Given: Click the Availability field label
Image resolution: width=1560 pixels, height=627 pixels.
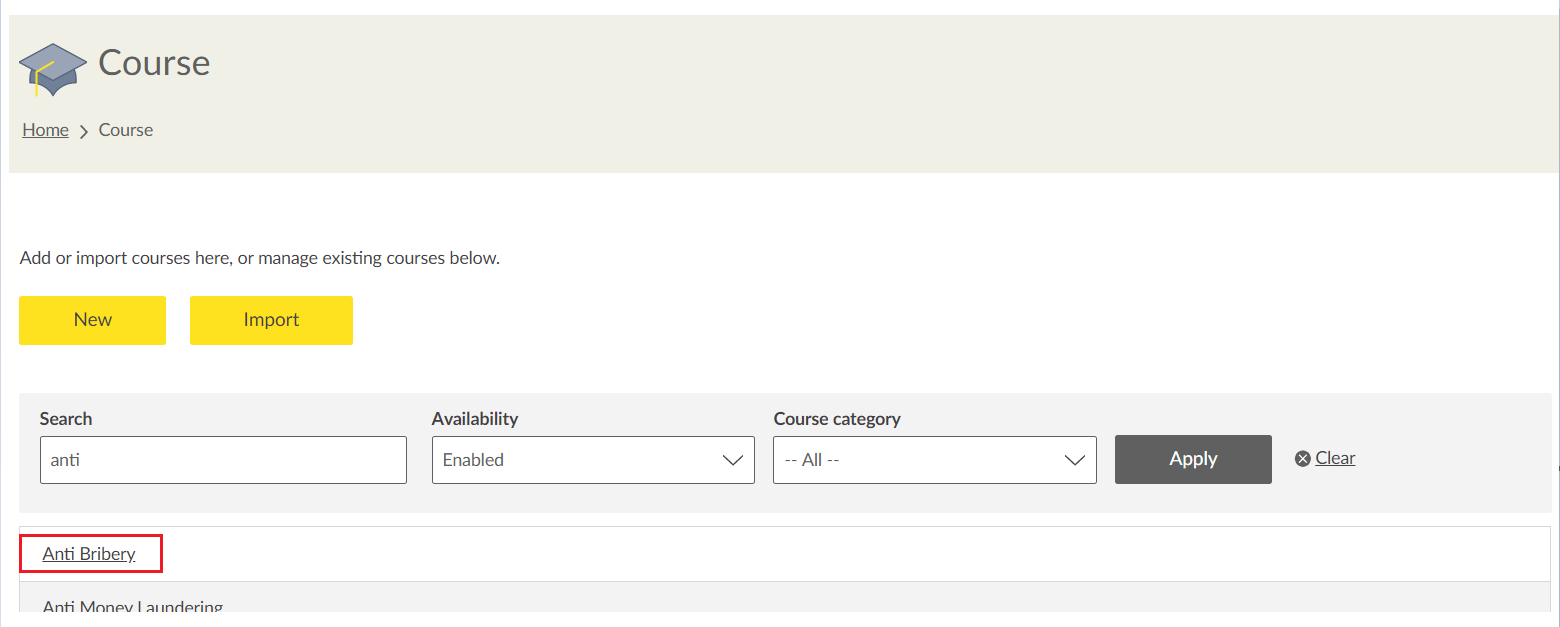Looking at the screenshot, I should [x=475, y=419].
